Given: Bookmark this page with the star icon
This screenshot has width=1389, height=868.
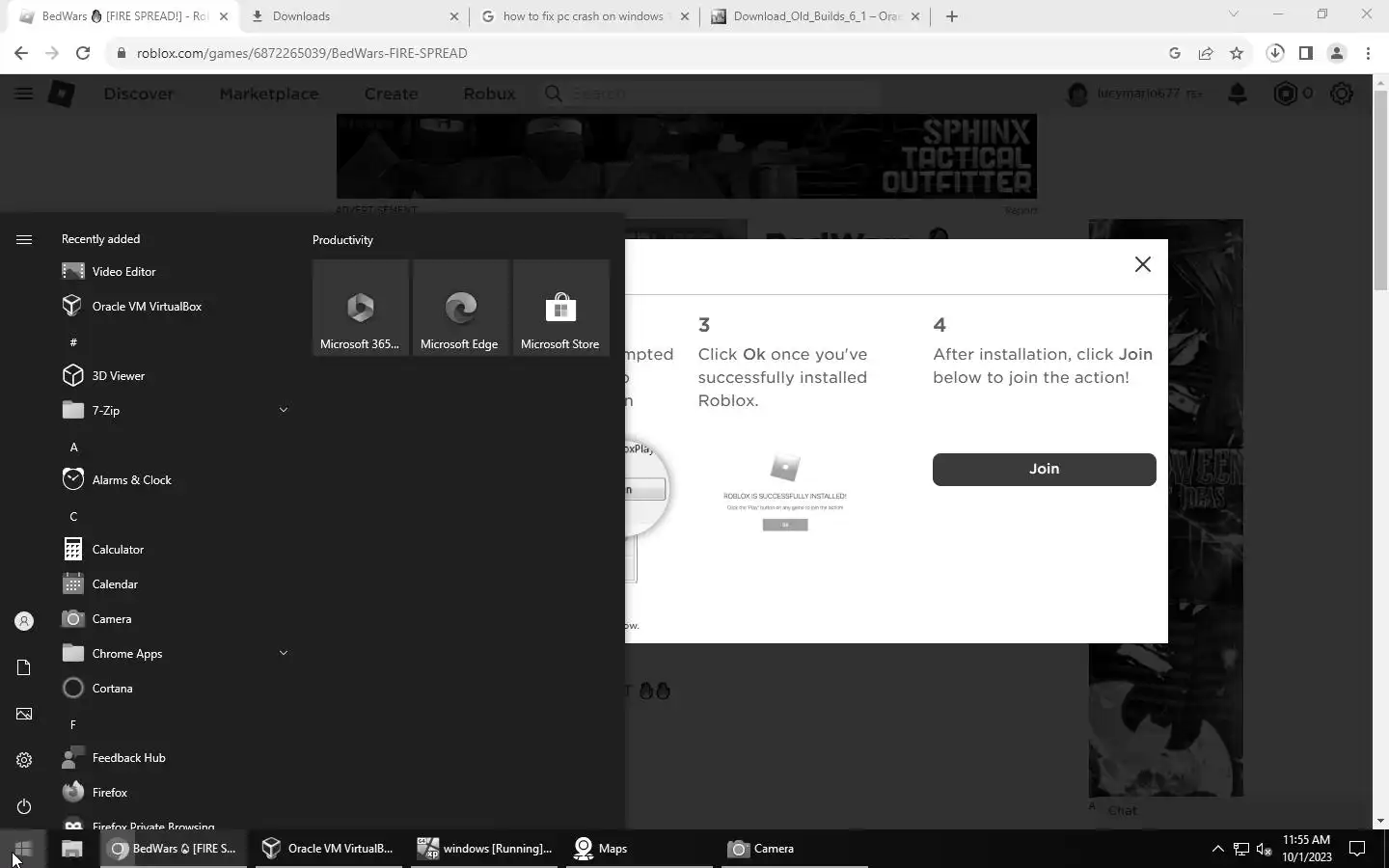Looking at the screenshot, I should tap(1237, 53).
